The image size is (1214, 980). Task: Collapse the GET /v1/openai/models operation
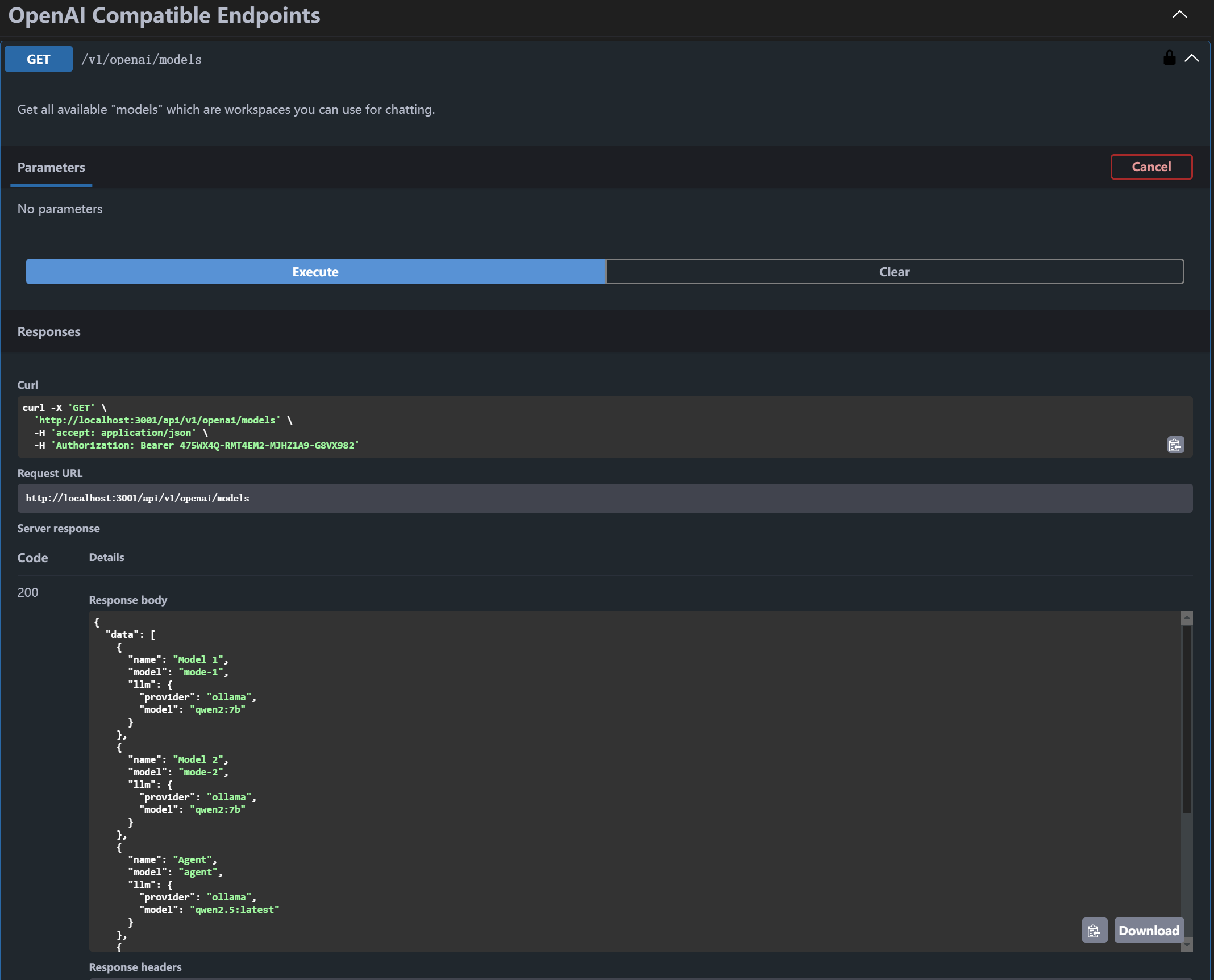coord(1192,58)
